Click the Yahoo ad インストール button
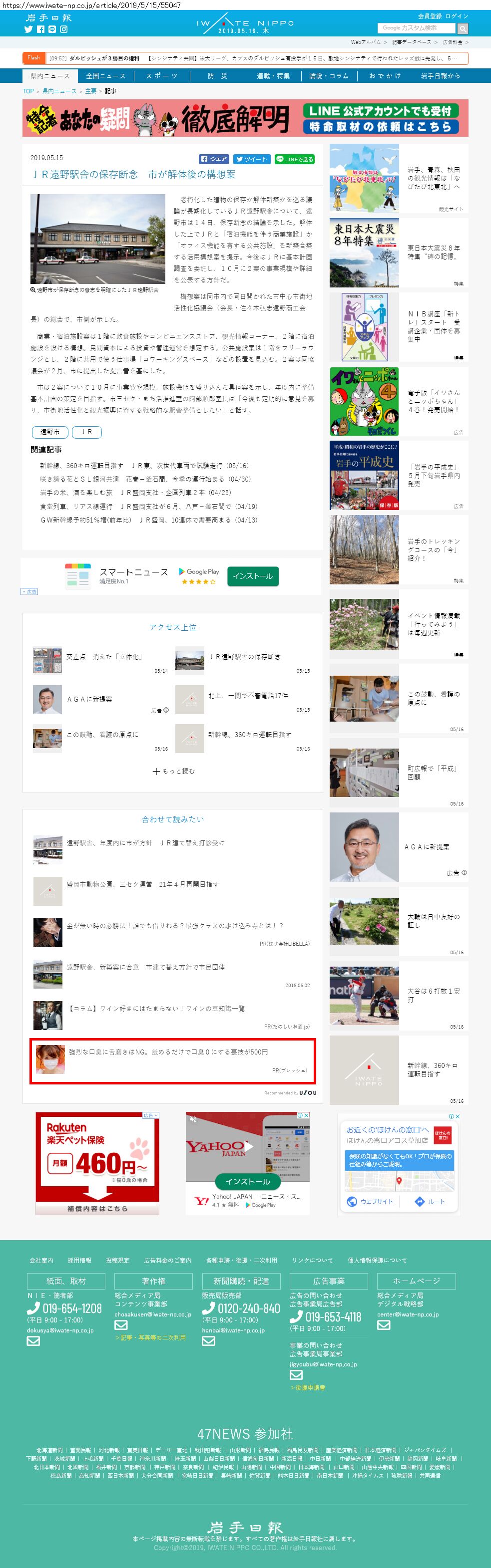Screen dimensions: 491x1568 (248, 1181)
